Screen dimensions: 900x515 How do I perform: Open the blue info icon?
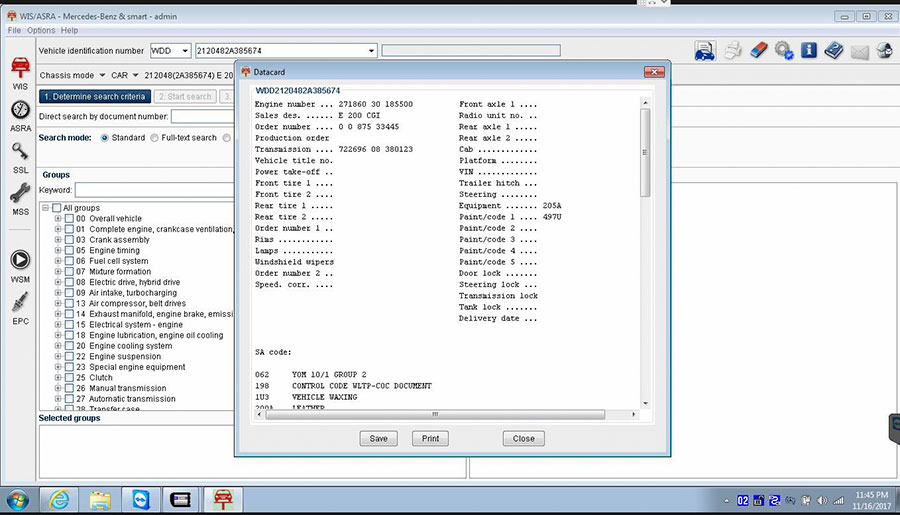point(809,50)
